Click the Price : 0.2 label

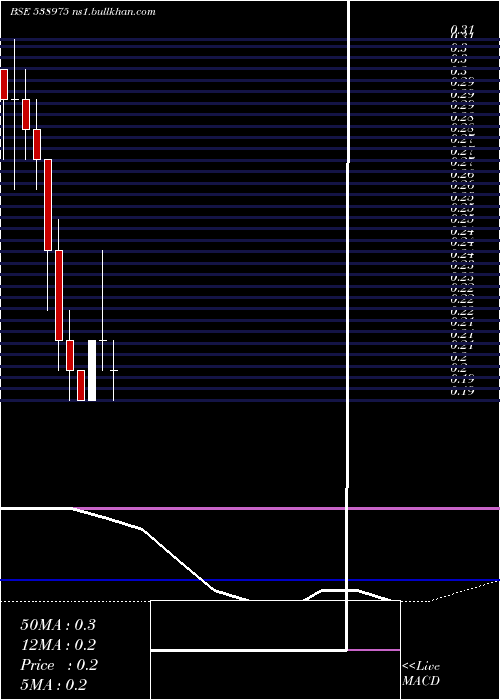coord(58,665)
